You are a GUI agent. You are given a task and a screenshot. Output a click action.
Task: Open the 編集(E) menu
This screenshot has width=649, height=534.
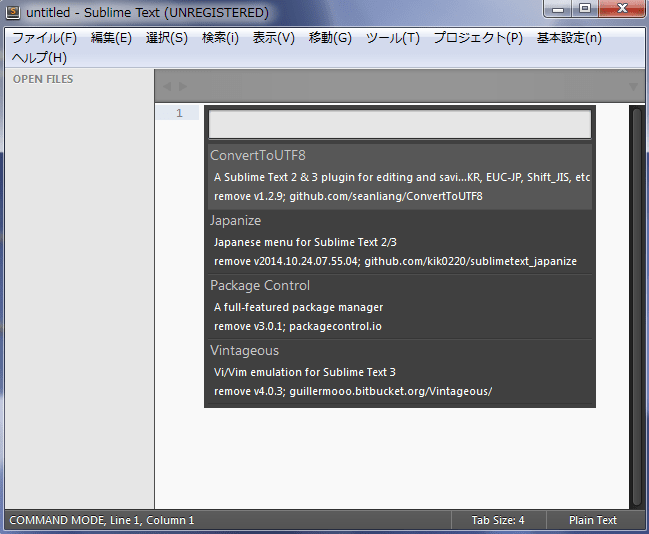click(111, 38)
